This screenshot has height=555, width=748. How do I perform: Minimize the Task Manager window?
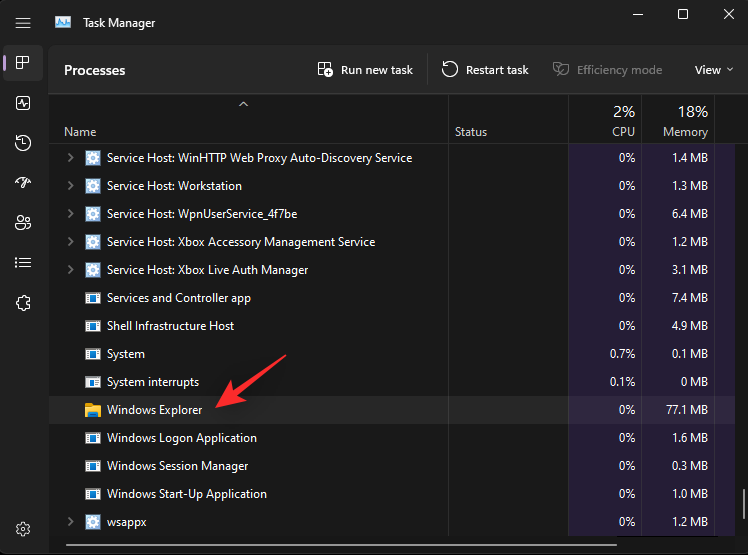[638, 14]
